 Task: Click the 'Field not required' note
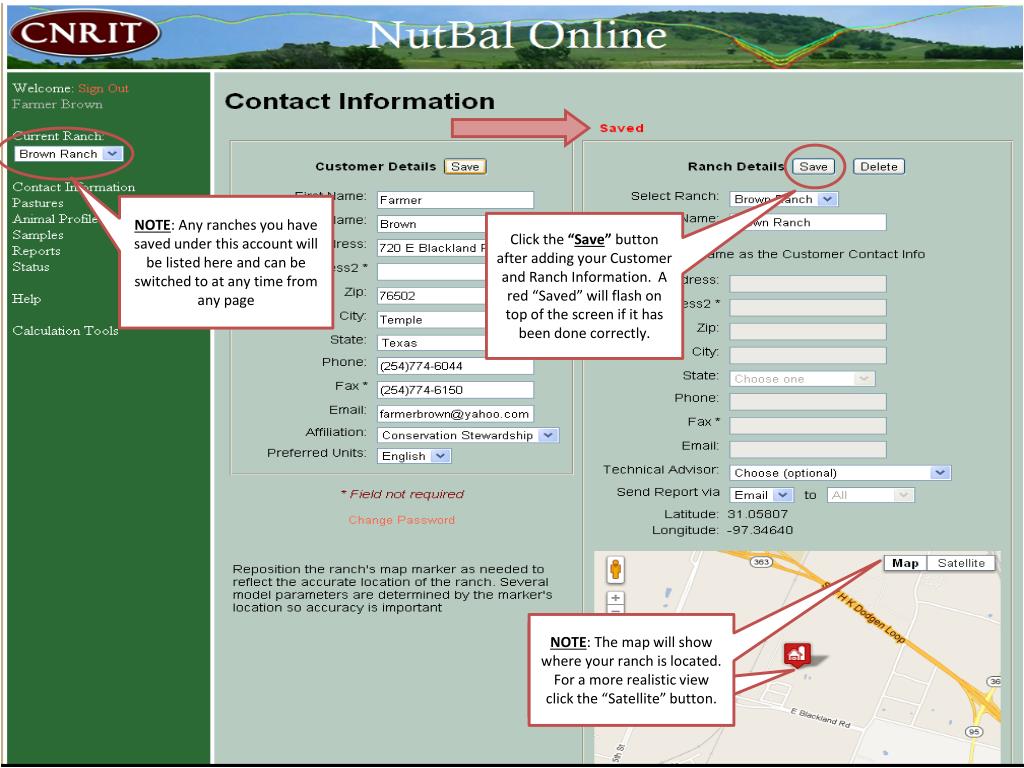tap(402, 494)
